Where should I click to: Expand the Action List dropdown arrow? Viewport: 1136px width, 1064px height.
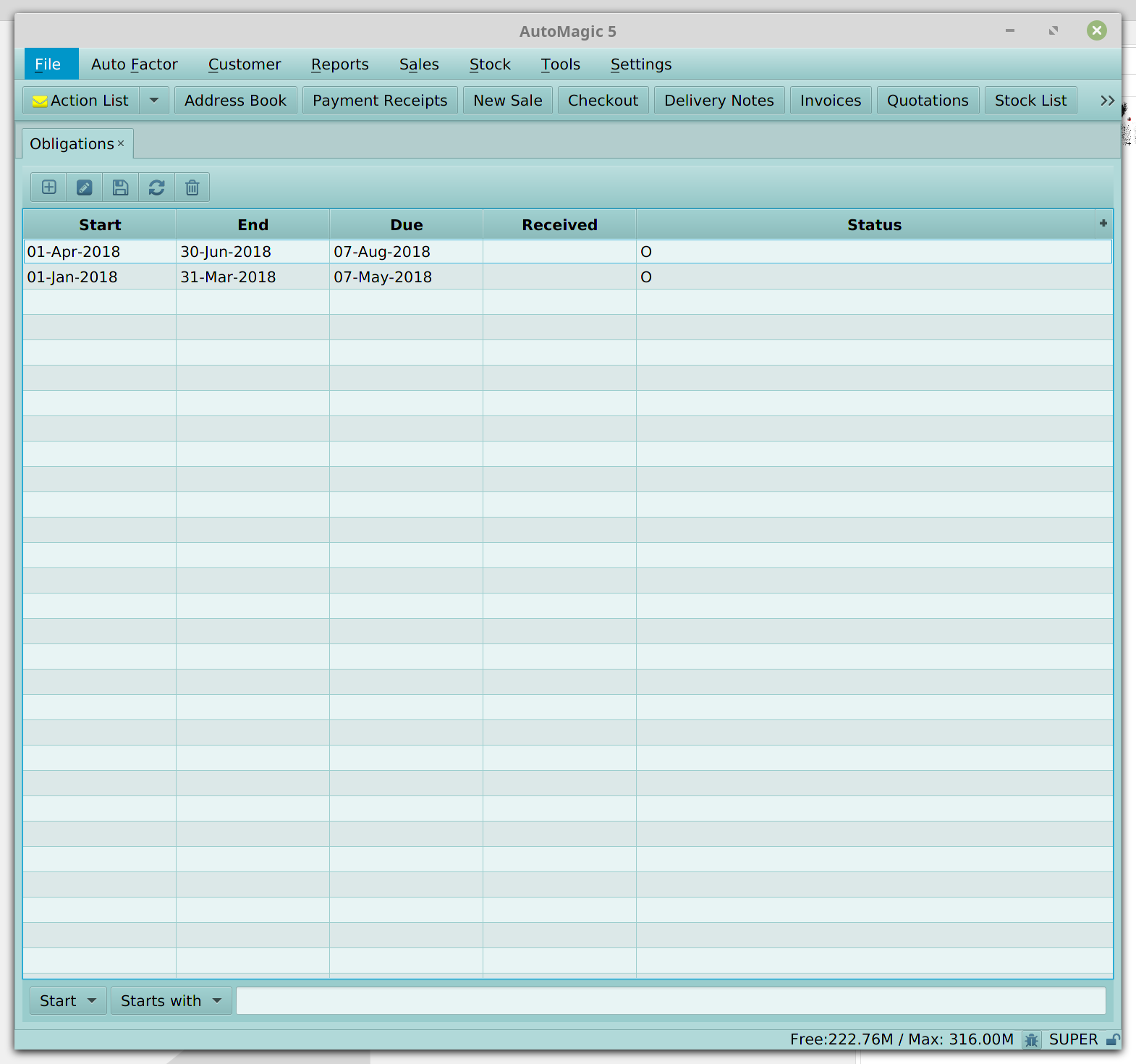coord(154,101)
